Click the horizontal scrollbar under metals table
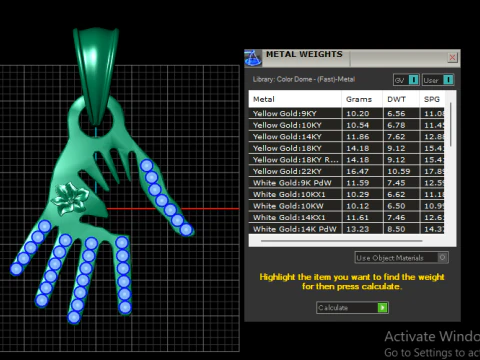 342,241
